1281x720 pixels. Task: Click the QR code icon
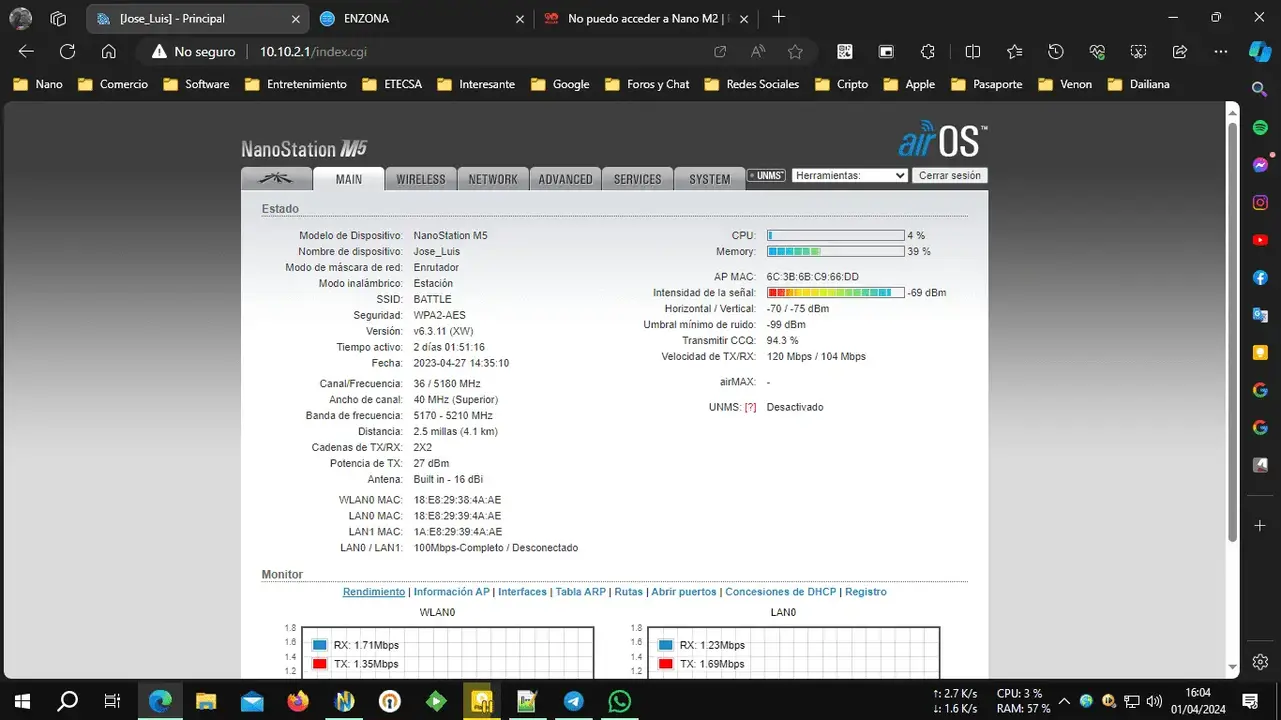(845, 52)
